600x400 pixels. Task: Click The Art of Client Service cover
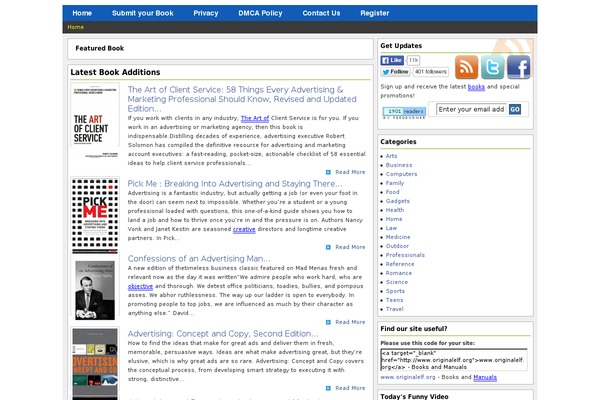(95, 122)
